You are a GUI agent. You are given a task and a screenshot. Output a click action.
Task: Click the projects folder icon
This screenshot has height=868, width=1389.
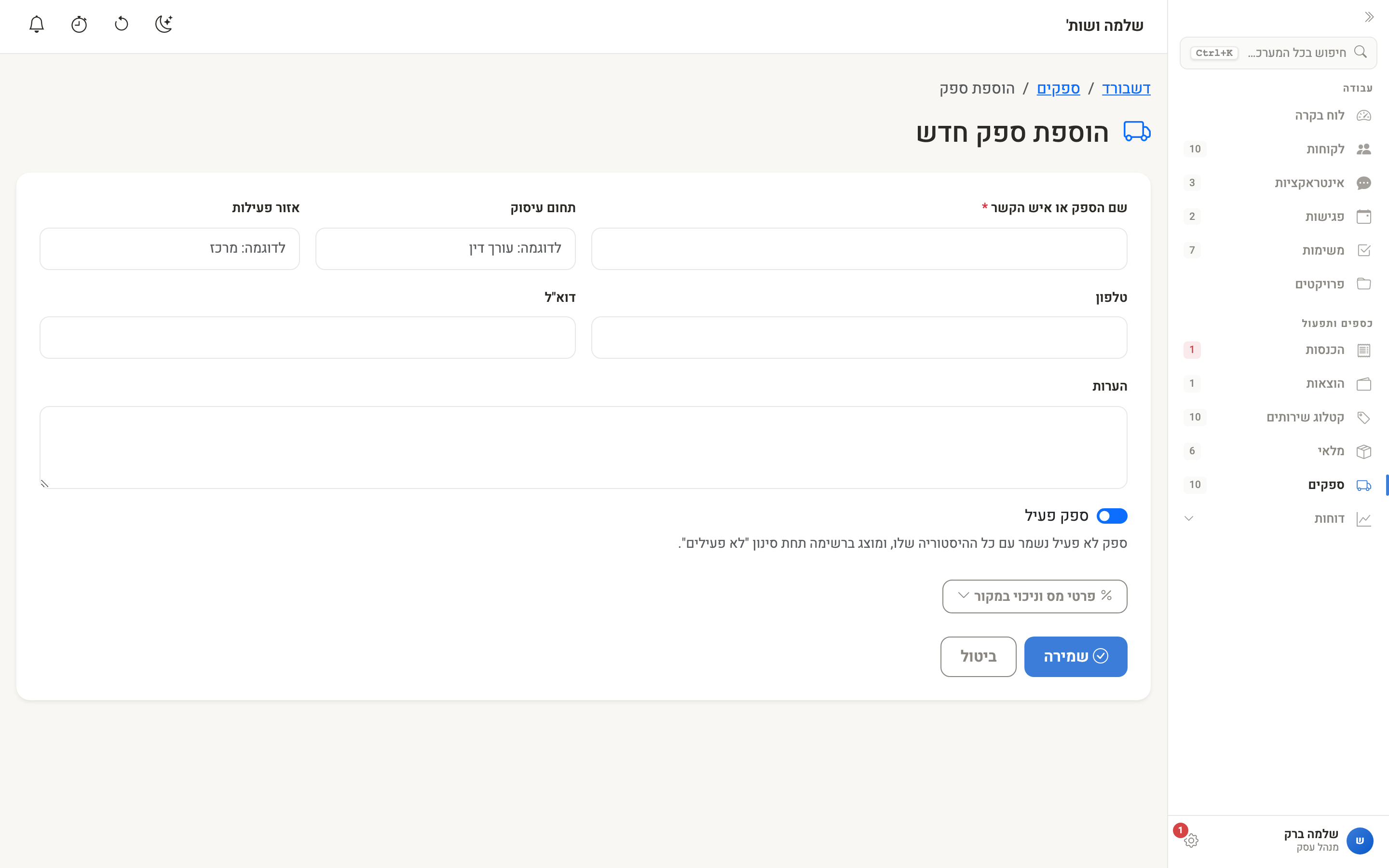click(x=1364, y=284)
